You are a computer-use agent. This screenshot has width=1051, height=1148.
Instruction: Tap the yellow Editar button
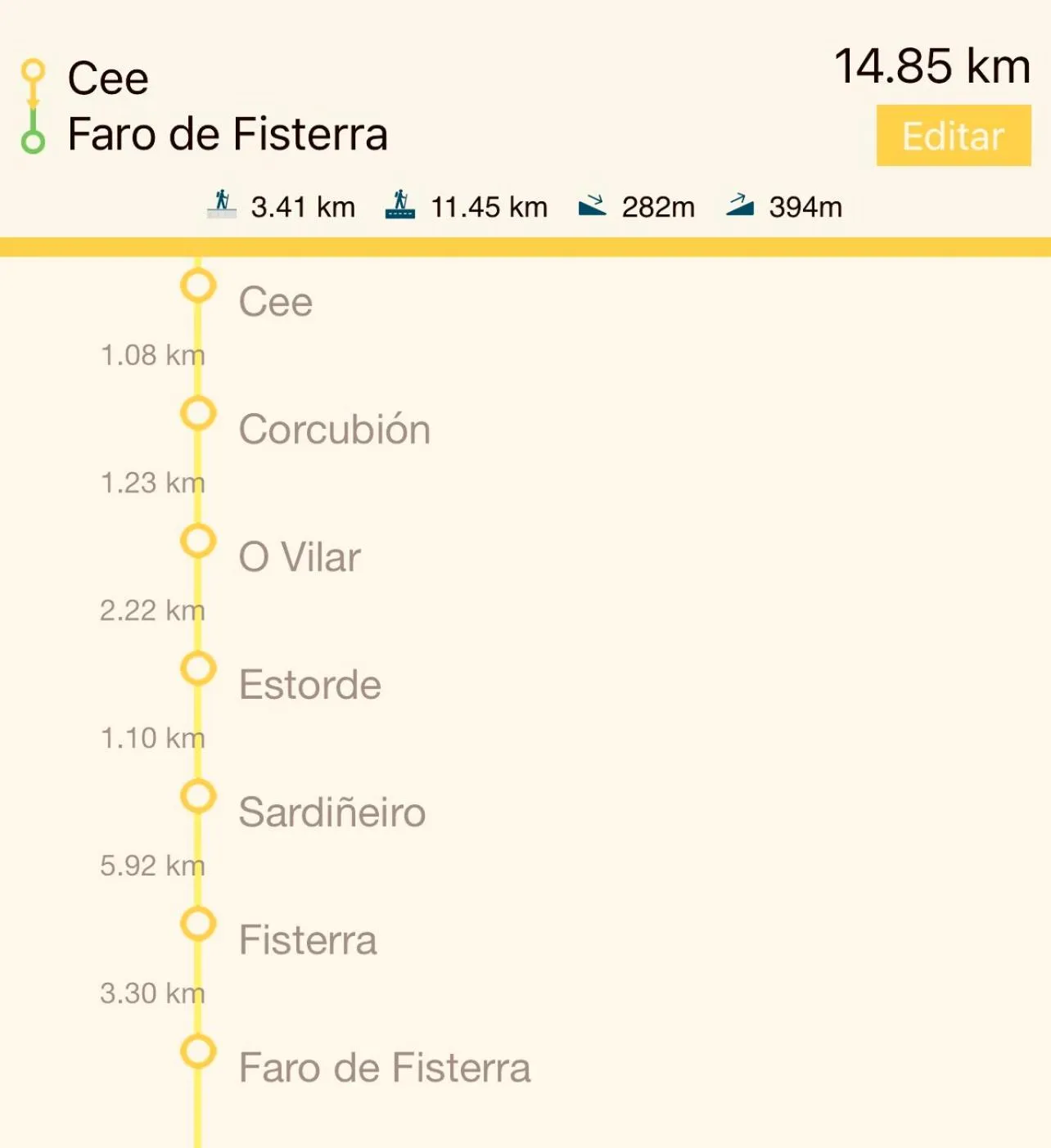(953, 136)
